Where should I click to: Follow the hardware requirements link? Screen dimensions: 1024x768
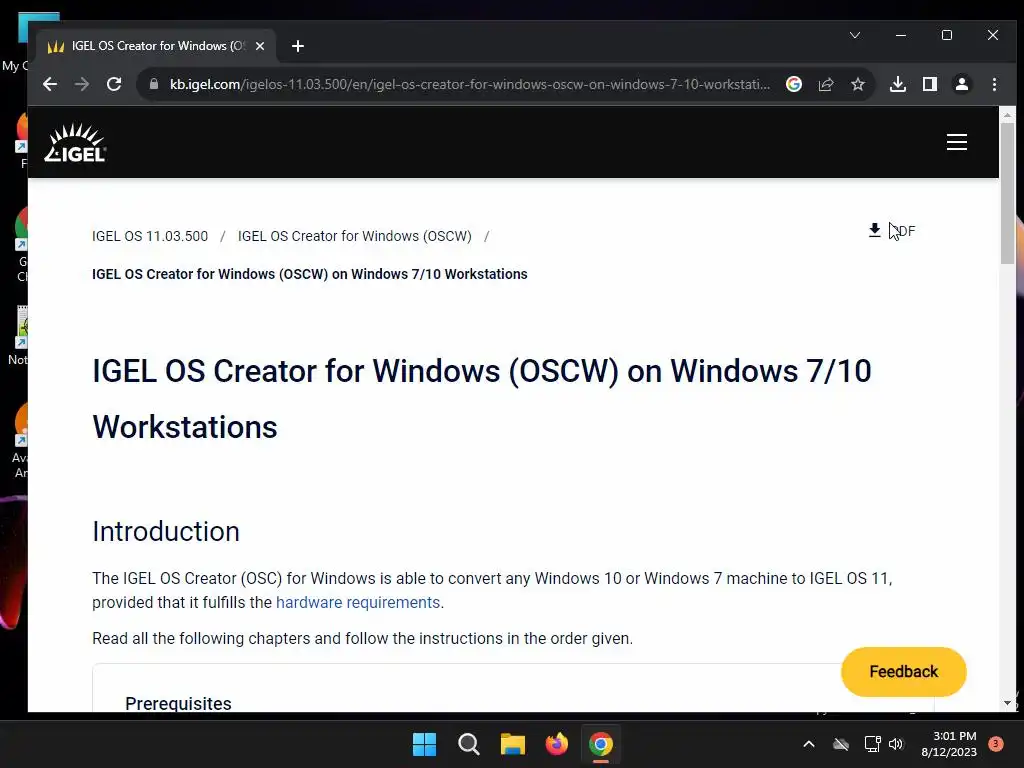pos(358,602)
